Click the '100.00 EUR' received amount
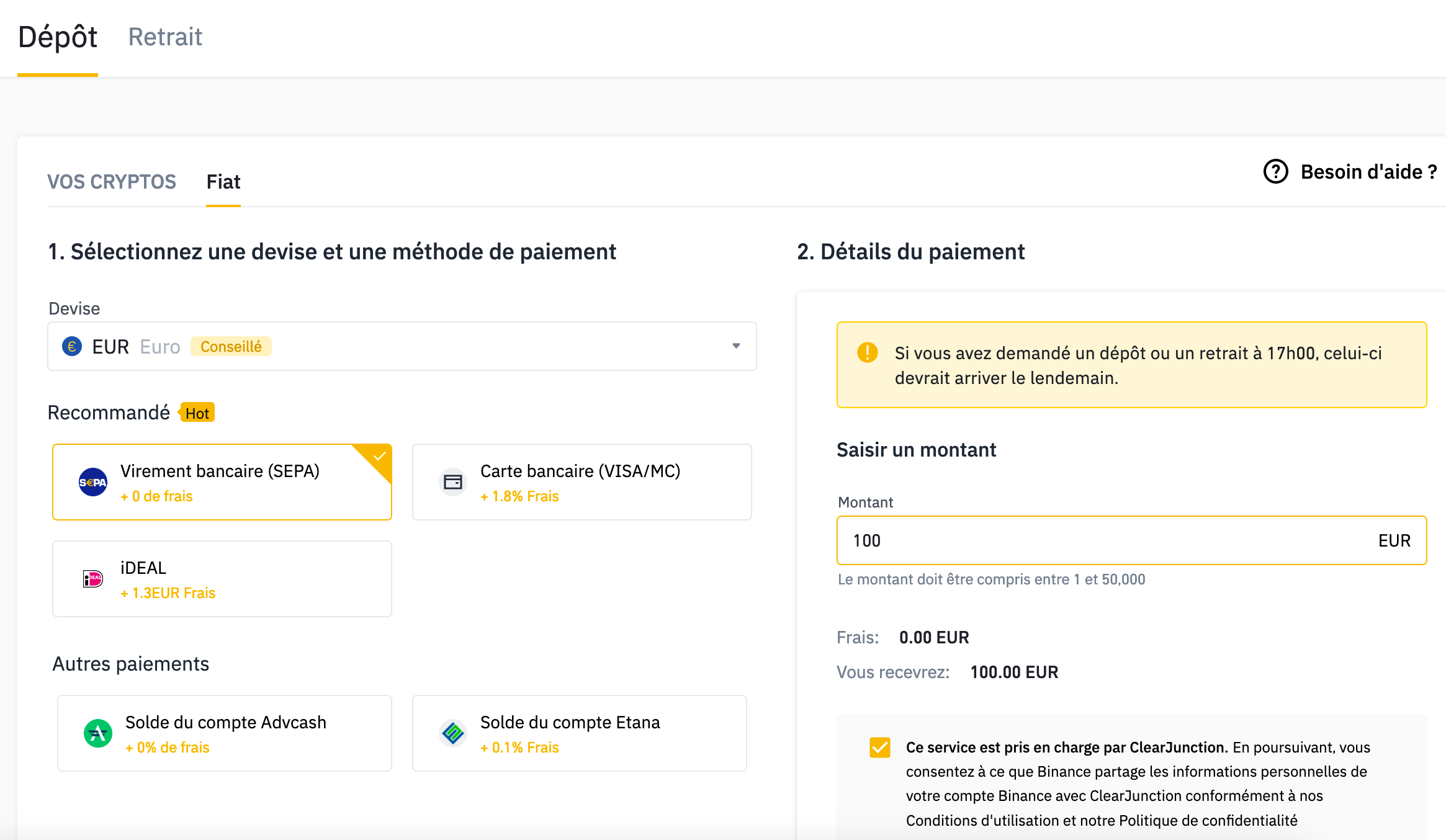 (x=1014, y=672)
